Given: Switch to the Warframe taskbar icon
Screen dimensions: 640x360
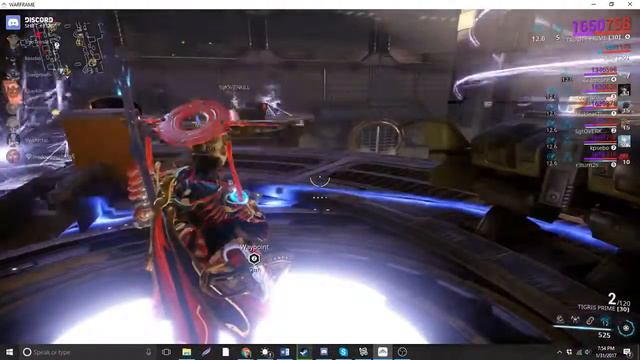Looking at the screenshot, I should [x=382, y=352].
